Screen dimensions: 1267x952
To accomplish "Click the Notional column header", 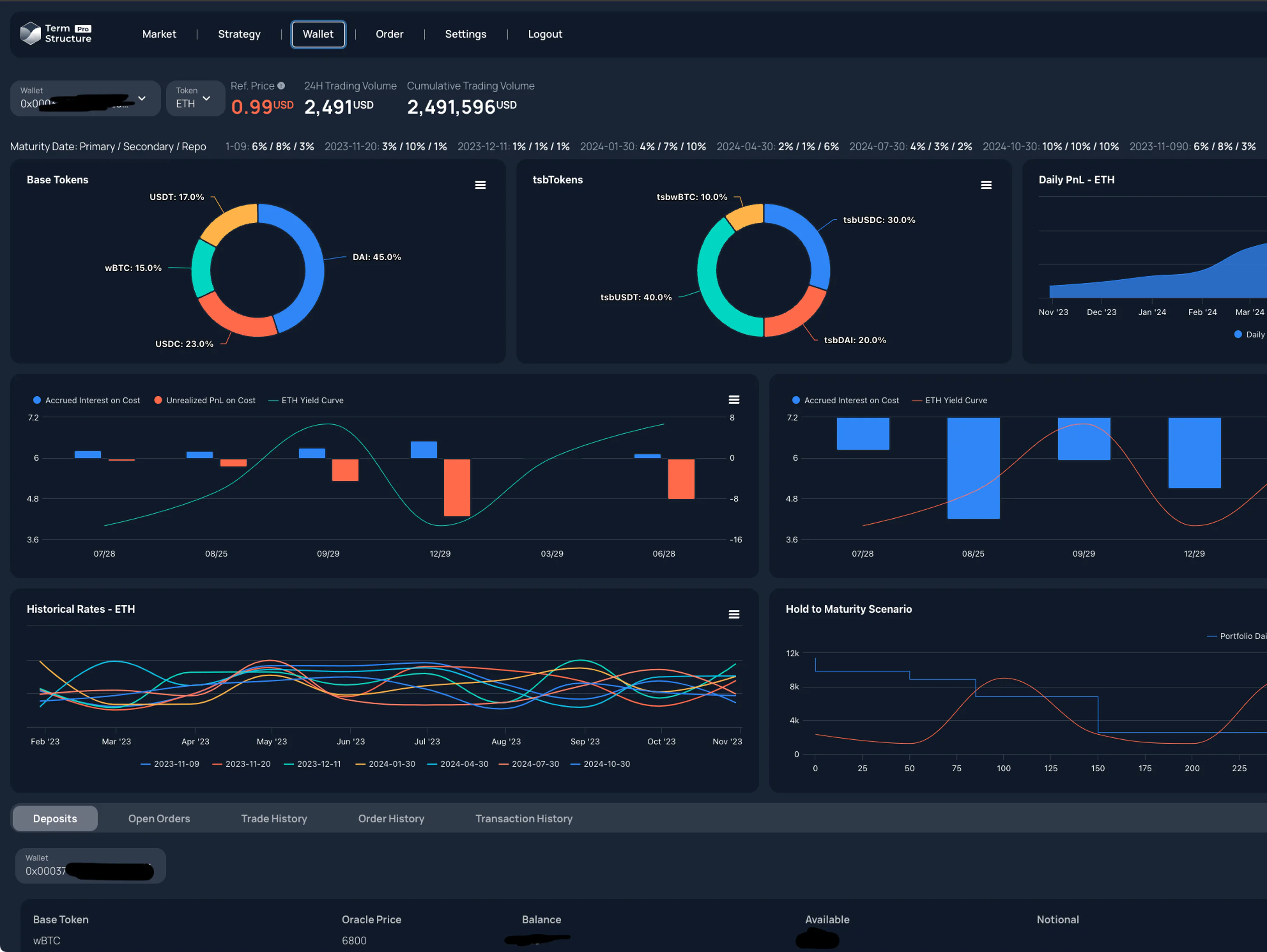I will 1057,919.
